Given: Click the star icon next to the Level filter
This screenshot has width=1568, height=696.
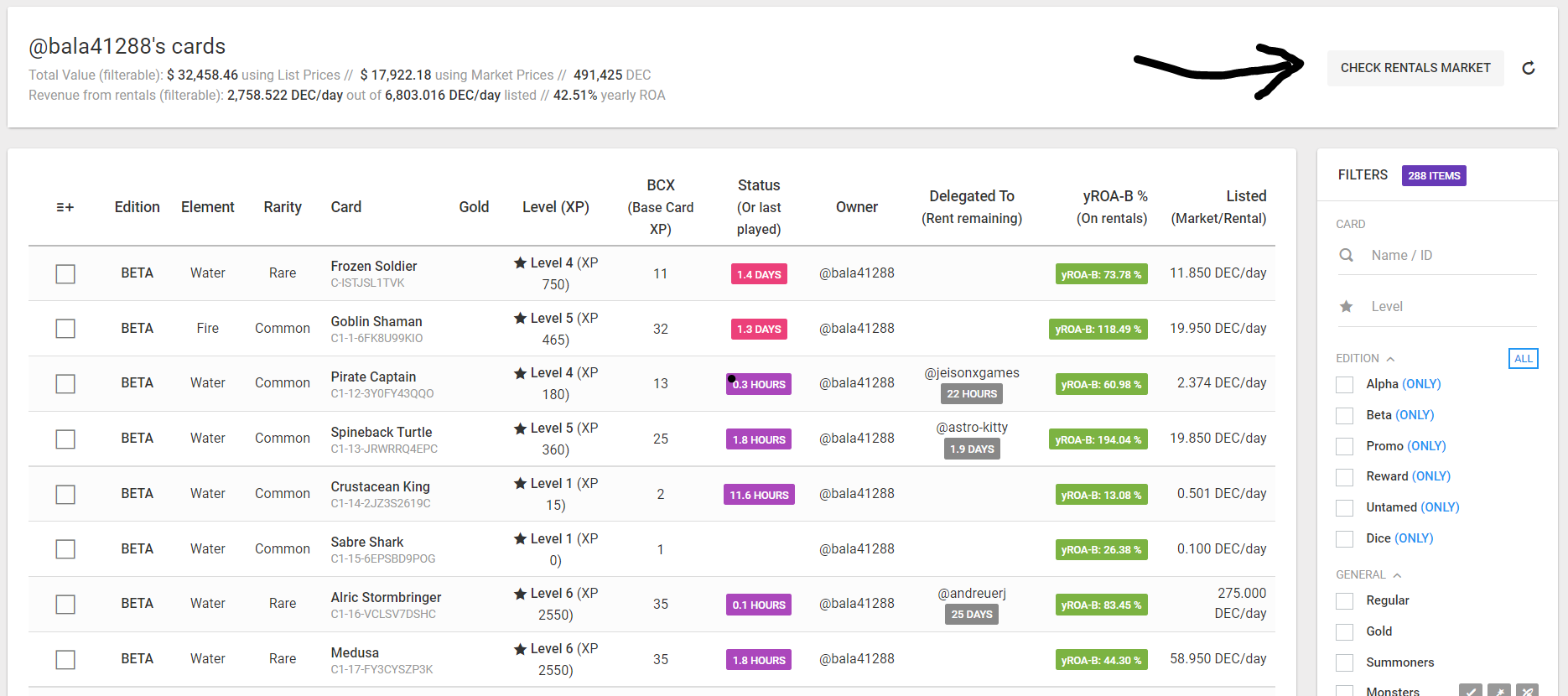Looking at the screenshot, I should (1347, 306).
